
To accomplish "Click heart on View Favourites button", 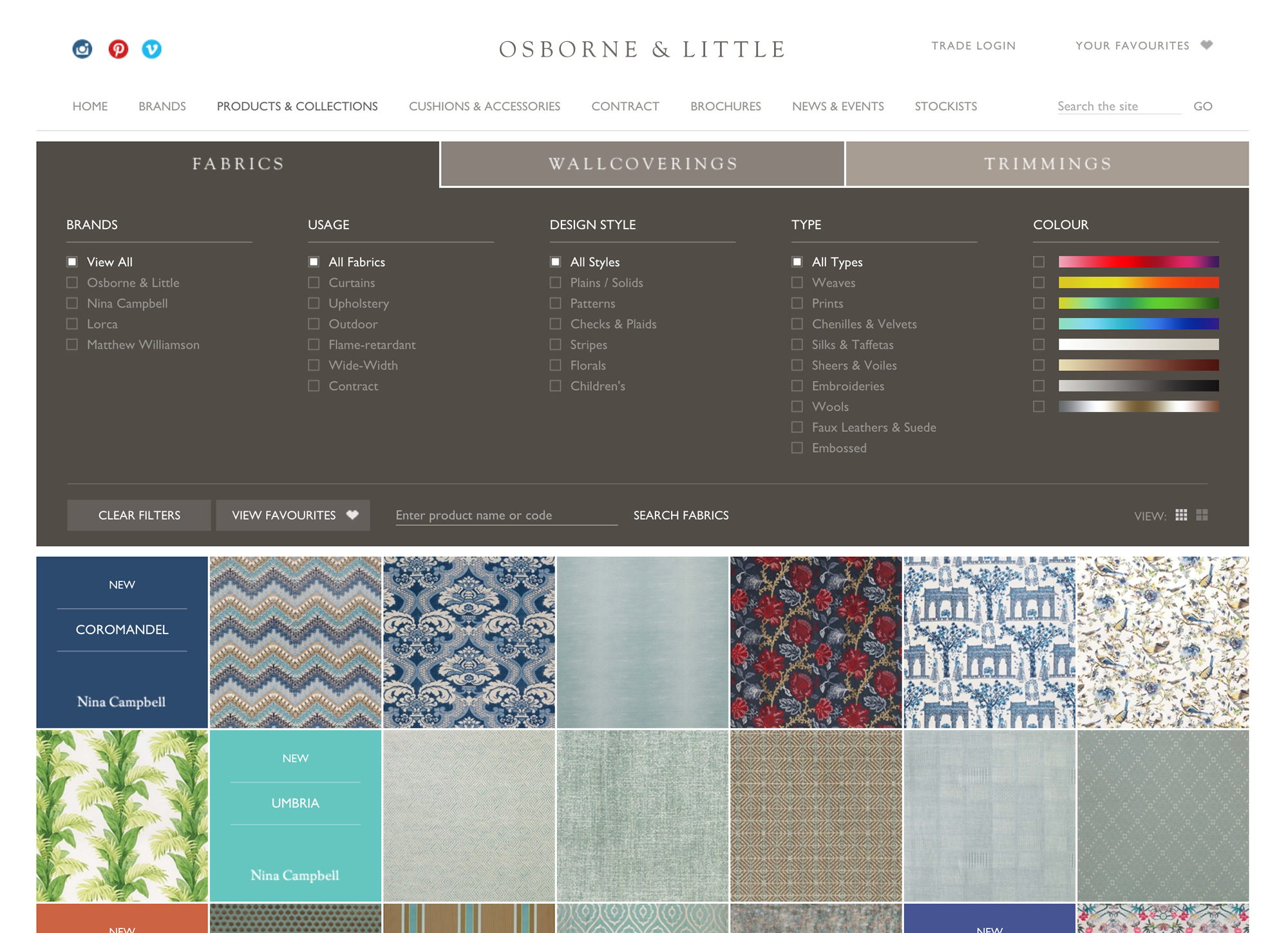I will pos(352,514).
